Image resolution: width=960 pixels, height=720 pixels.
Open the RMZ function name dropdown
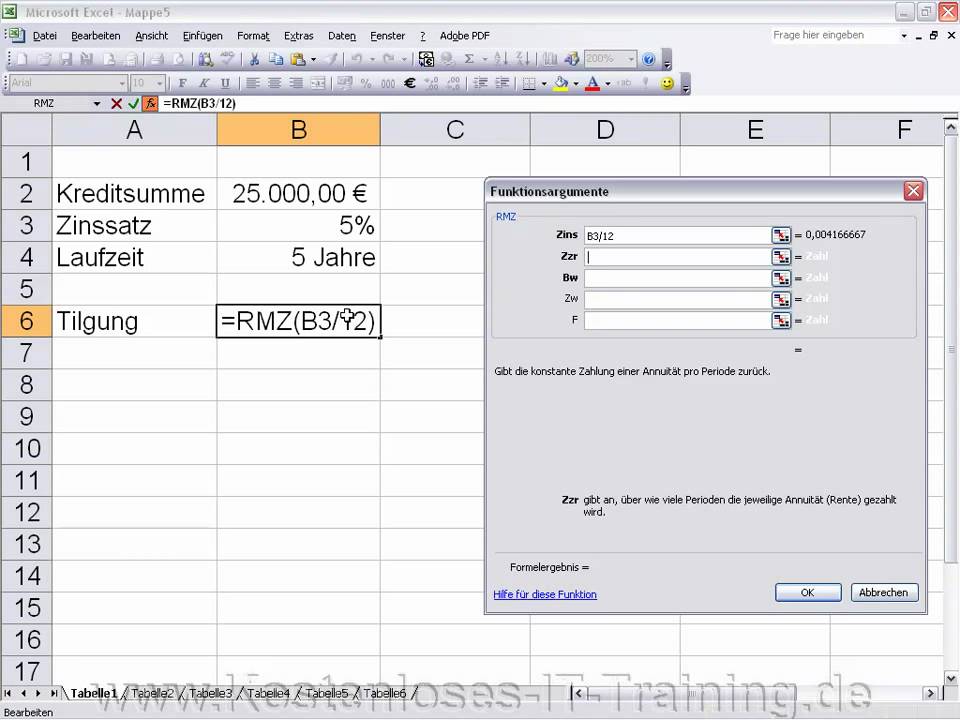point(97,103)
